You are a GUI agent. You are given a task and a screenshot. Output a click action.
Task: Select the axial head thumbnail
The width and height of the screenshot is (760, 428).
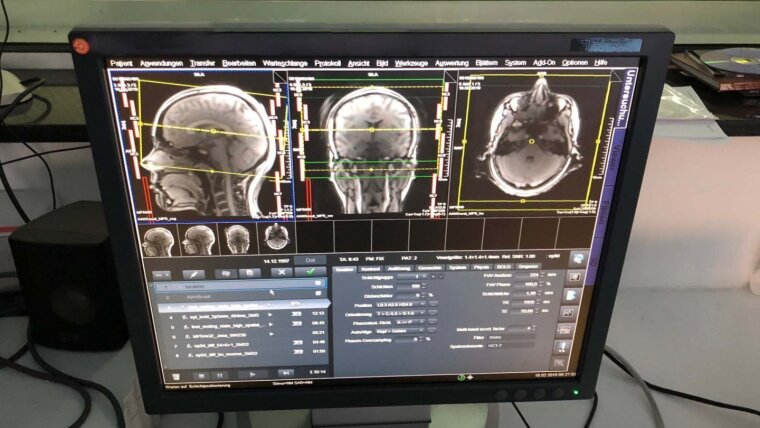[277, 238]
